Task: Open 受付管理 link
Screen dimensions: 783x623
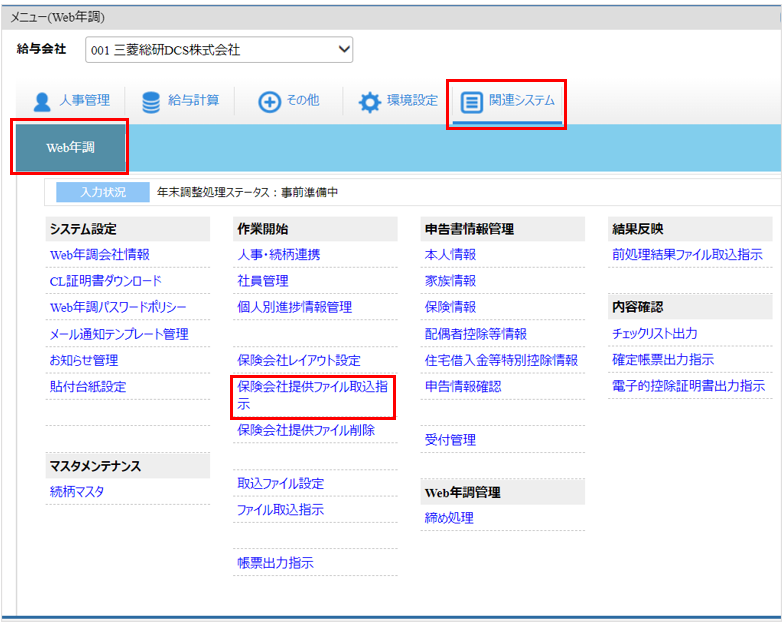Action: (450, 440)
